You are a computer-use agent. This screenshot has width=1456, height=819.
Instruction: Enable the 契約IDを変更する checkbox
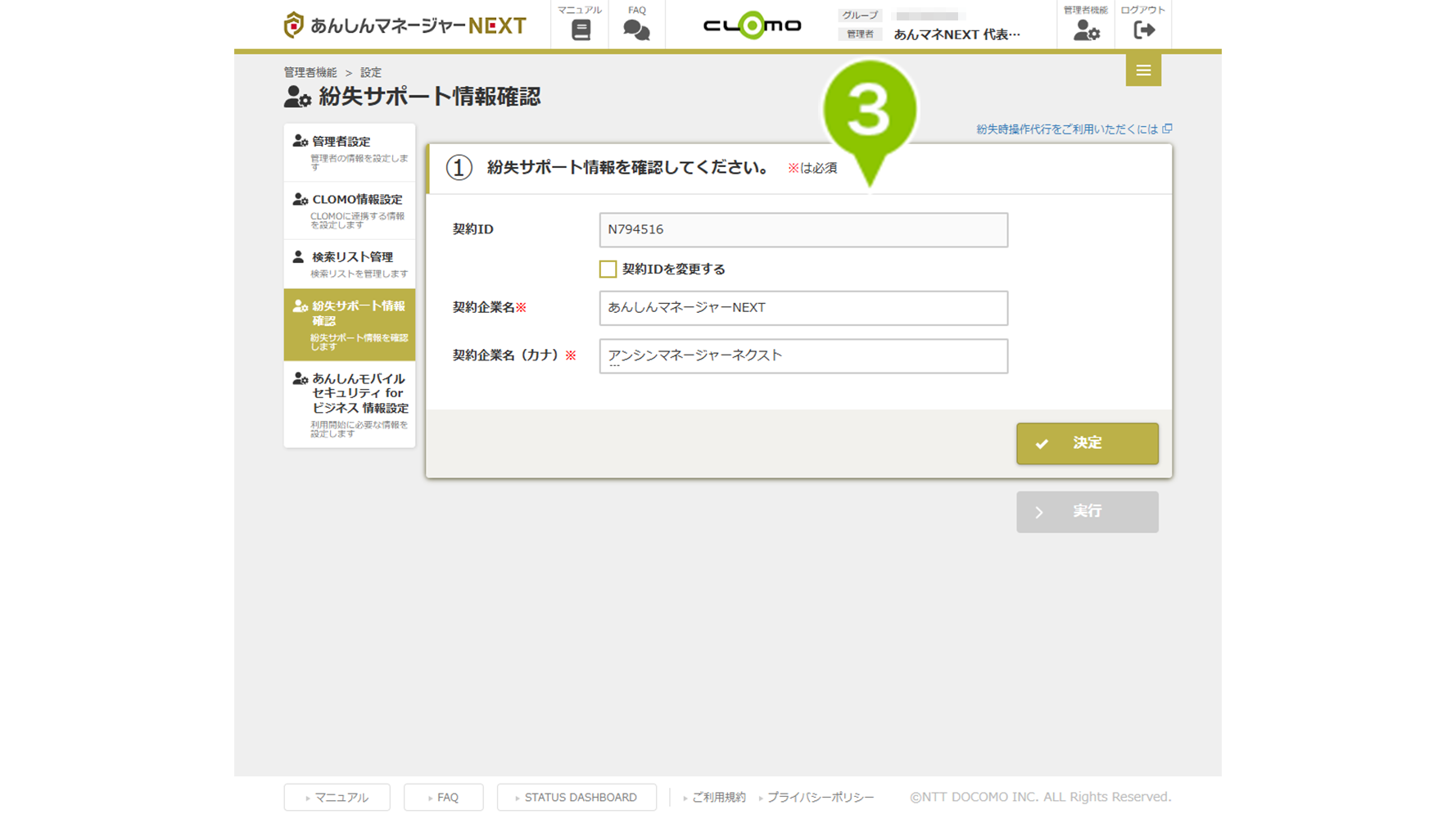point(608,269)
